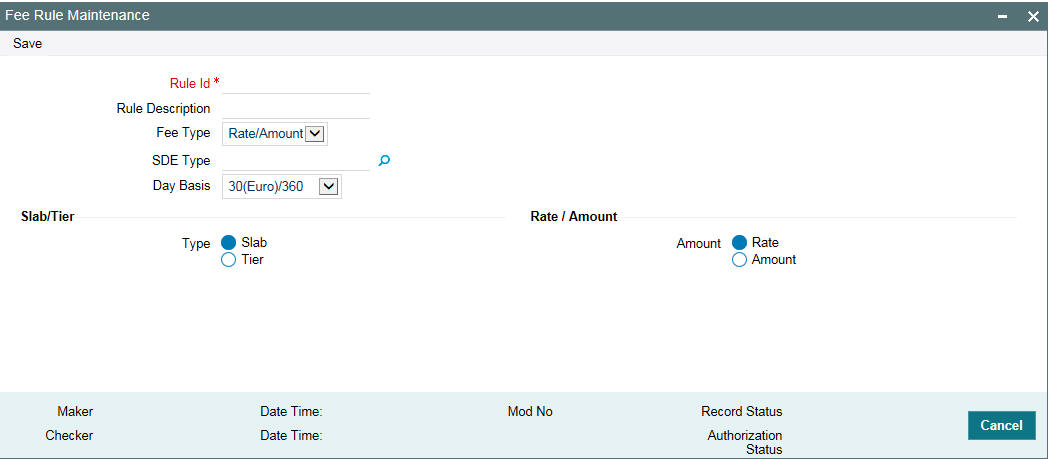Click the Rate / Amount section heading
This screenshot has width=1048, height=459.
point(573,217)
